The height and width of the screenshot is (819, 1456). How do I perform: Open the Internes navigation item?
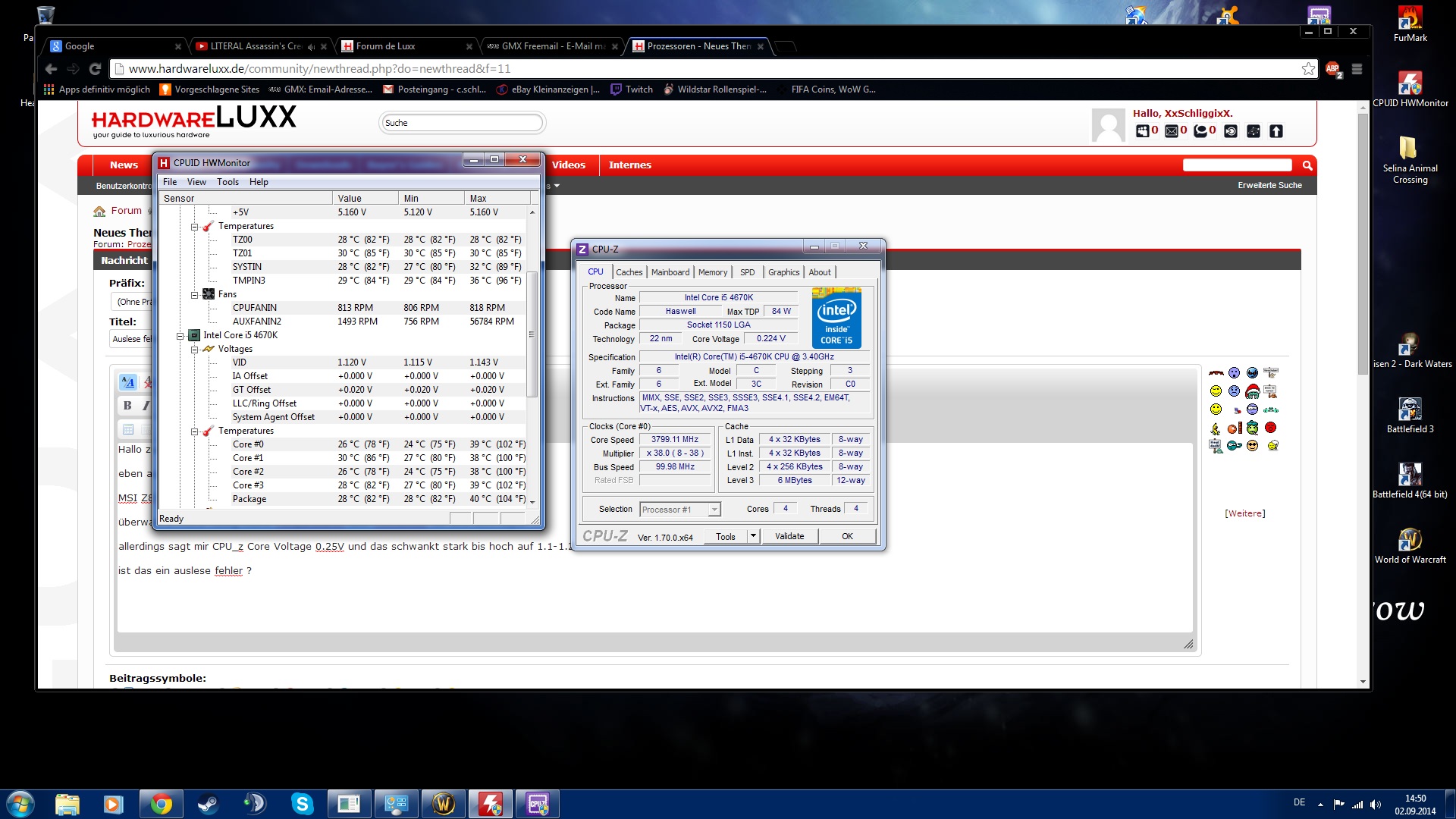point(629,165)
